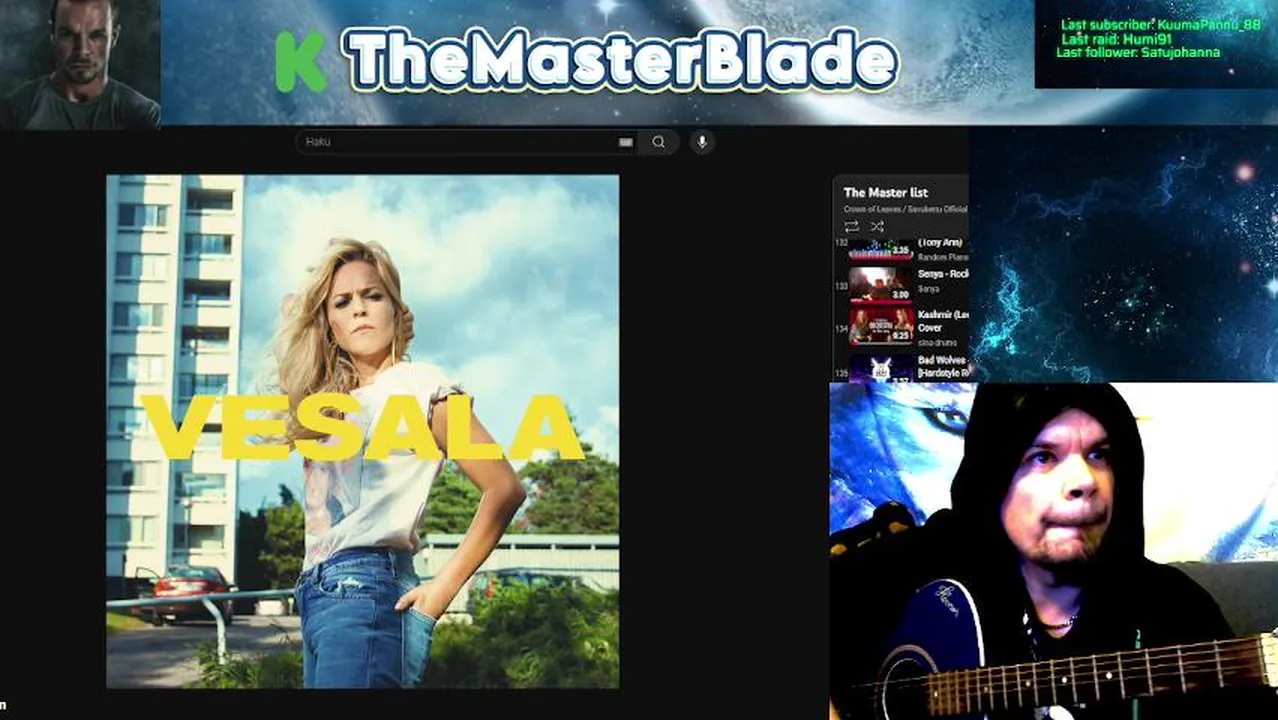Click the green Kick logo in banner
The width and height of the screenshot is (1278, 720).
coord(301,62)
